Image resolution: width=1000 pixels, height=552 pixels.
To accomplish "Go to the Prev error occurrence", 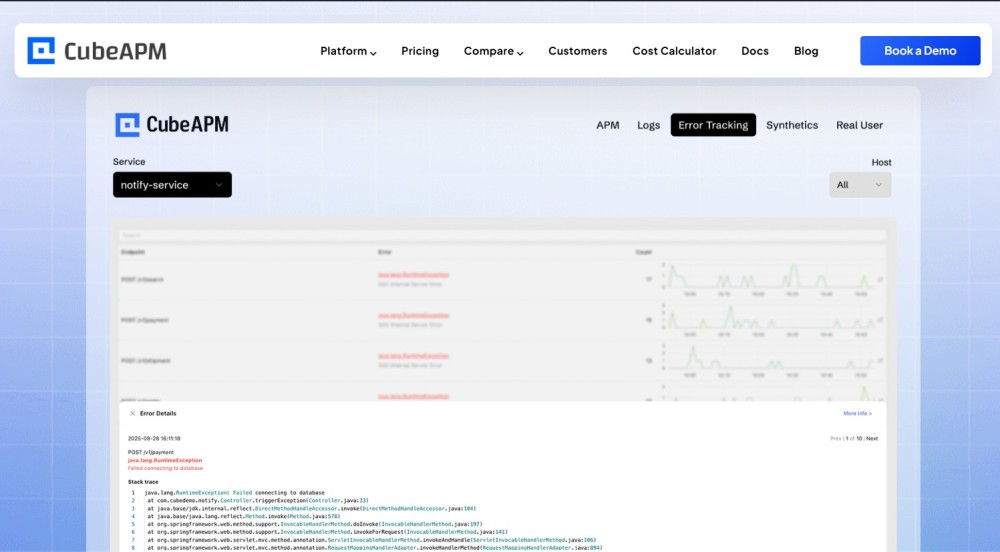I will click(x=835, y=439).
